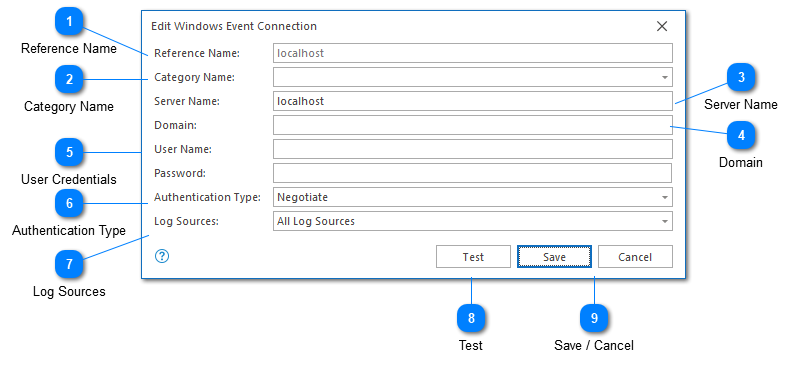Click the "Log Sources:" label inside the dialog
This screenshot has width=794, height=369.
point(186,221)
